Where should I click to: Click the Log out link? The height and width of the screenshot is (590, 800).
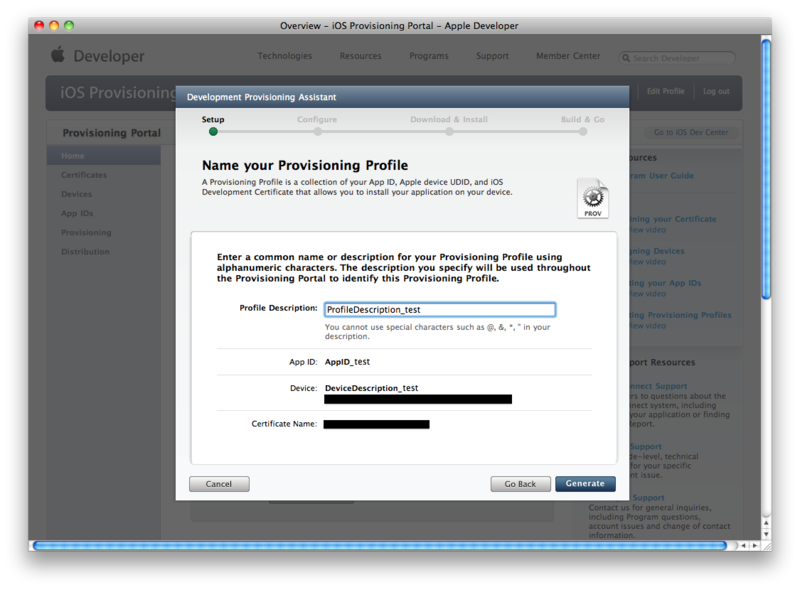[x=716, y=91]
